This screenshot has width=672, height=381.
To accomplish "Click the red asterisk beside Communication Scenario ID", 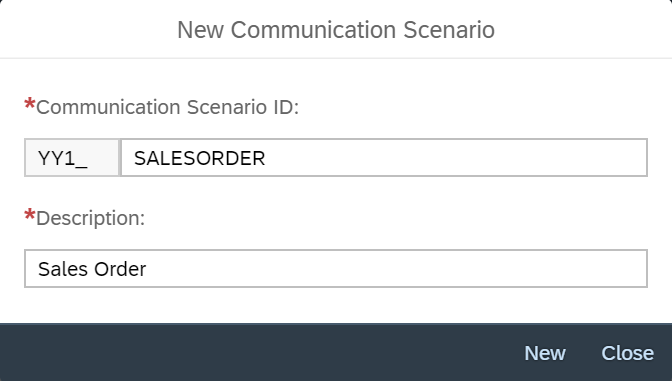I will point(30,104).
